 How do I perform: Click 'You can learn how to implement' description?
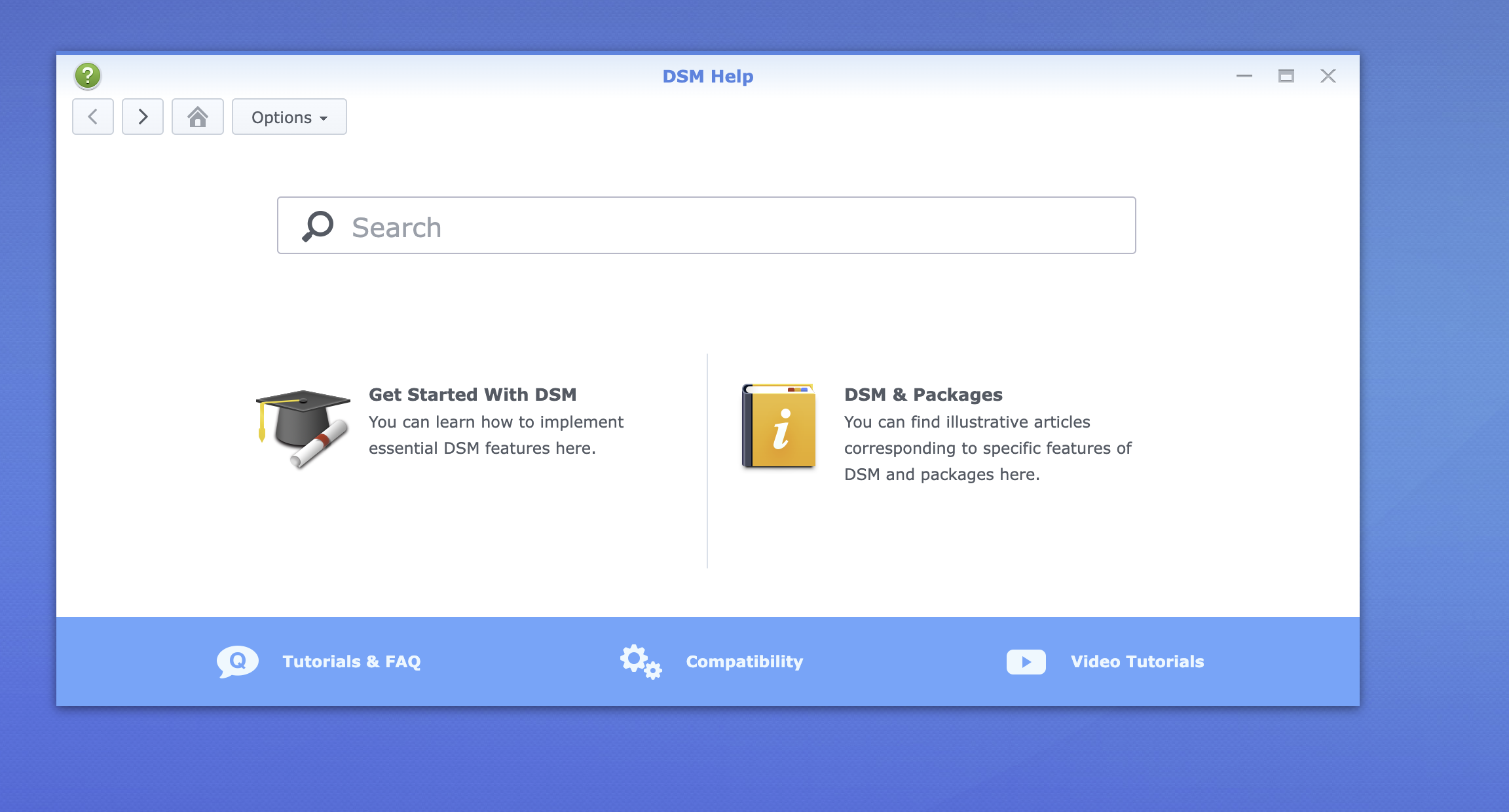point(496,422)
